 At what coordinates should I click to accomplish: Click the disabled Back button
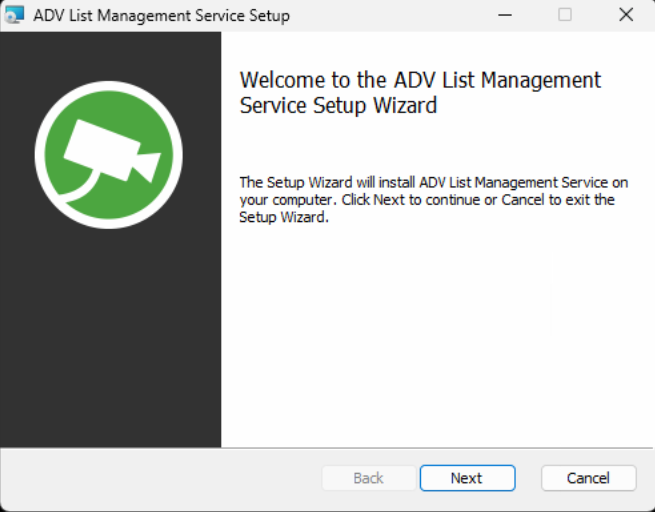pos(368,478)
